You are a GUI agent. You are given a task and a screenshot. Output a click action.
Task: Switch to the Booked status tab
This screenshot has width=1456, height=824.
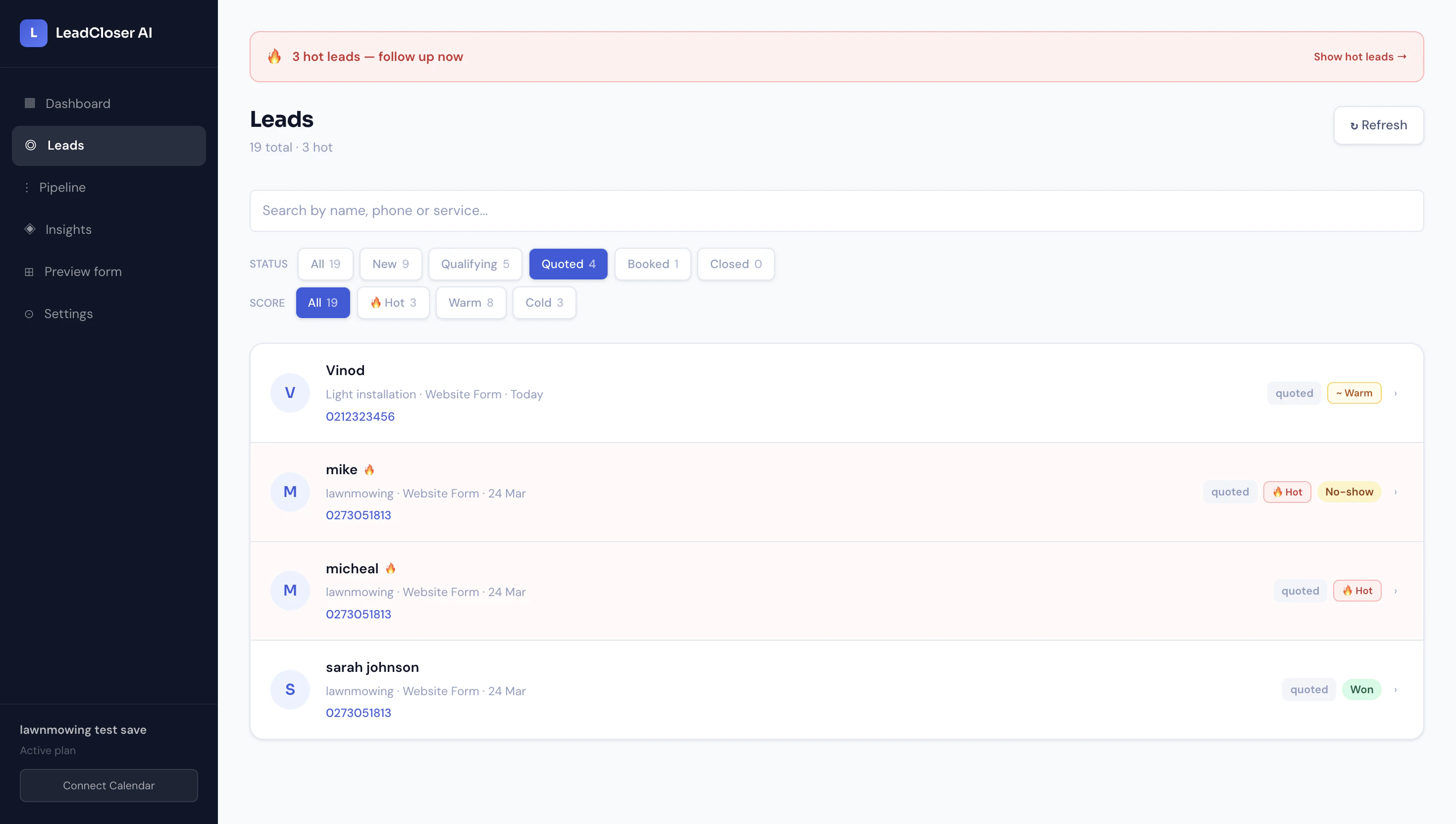click(652, 264)
